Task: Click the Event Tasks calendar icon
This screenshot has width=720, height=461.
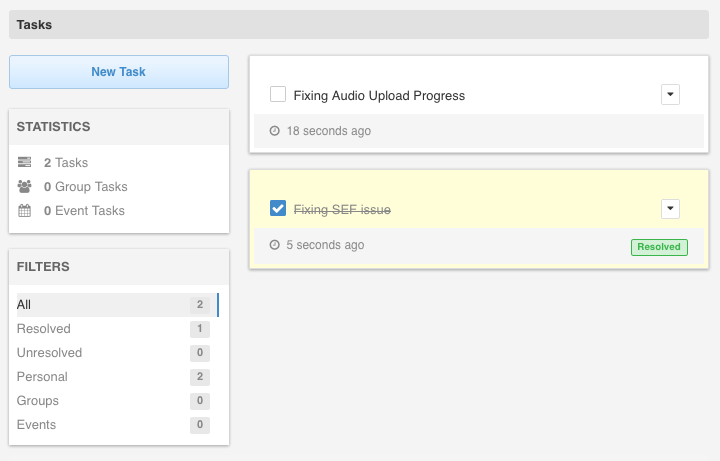Action: [25, 210]
